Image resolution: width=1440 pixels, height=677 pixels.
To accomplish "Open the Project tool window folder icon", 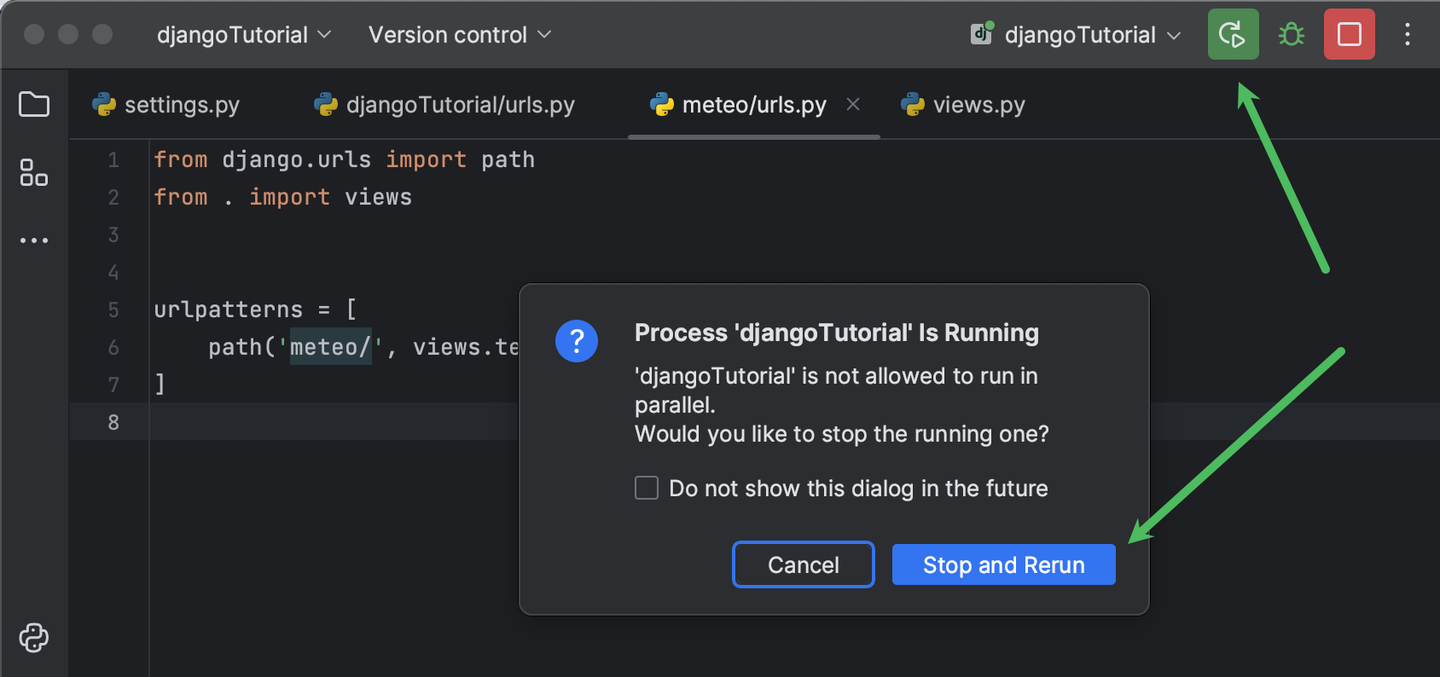I will click(34, 103).
